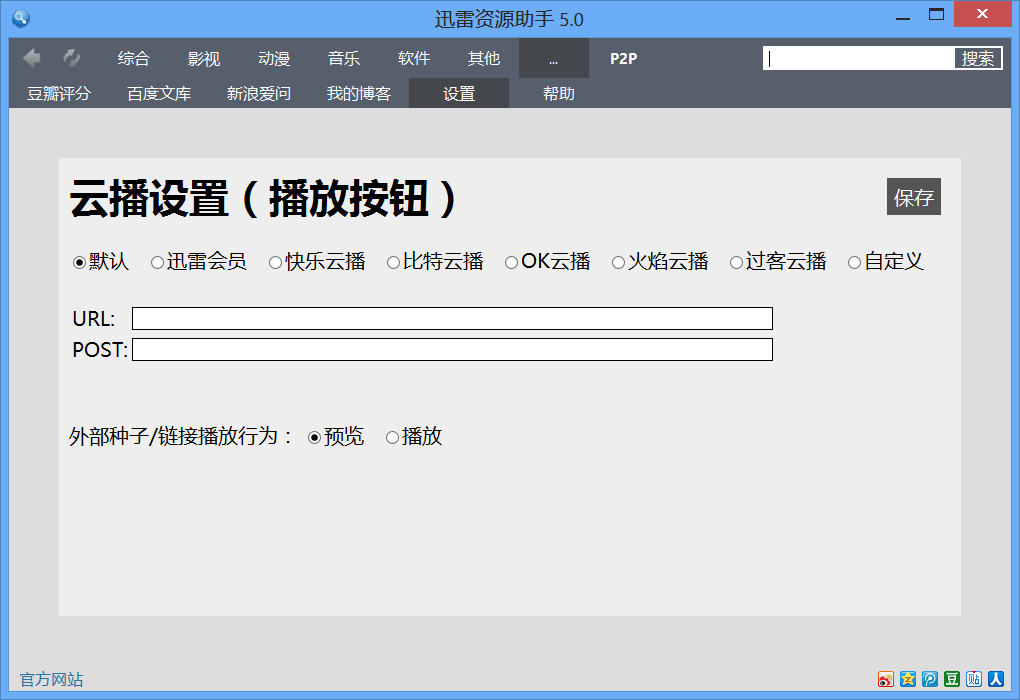Focus the search text box
Screen dimensions: 1020x700
859,59
